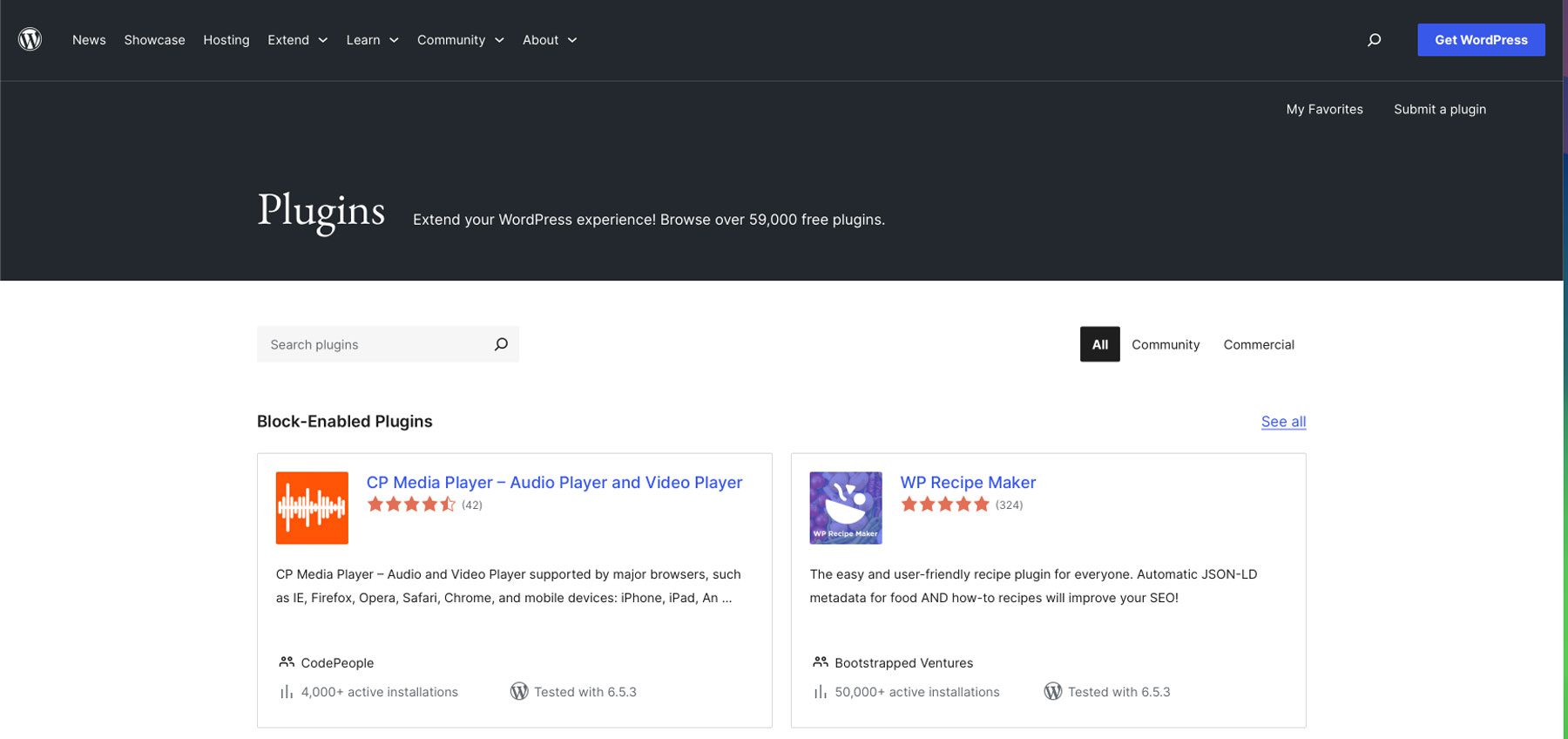Image resolution: width=1568 pixels, height=739 pixels.
Task: Select the Community plugins filter tab
Action: point(1166,344)
